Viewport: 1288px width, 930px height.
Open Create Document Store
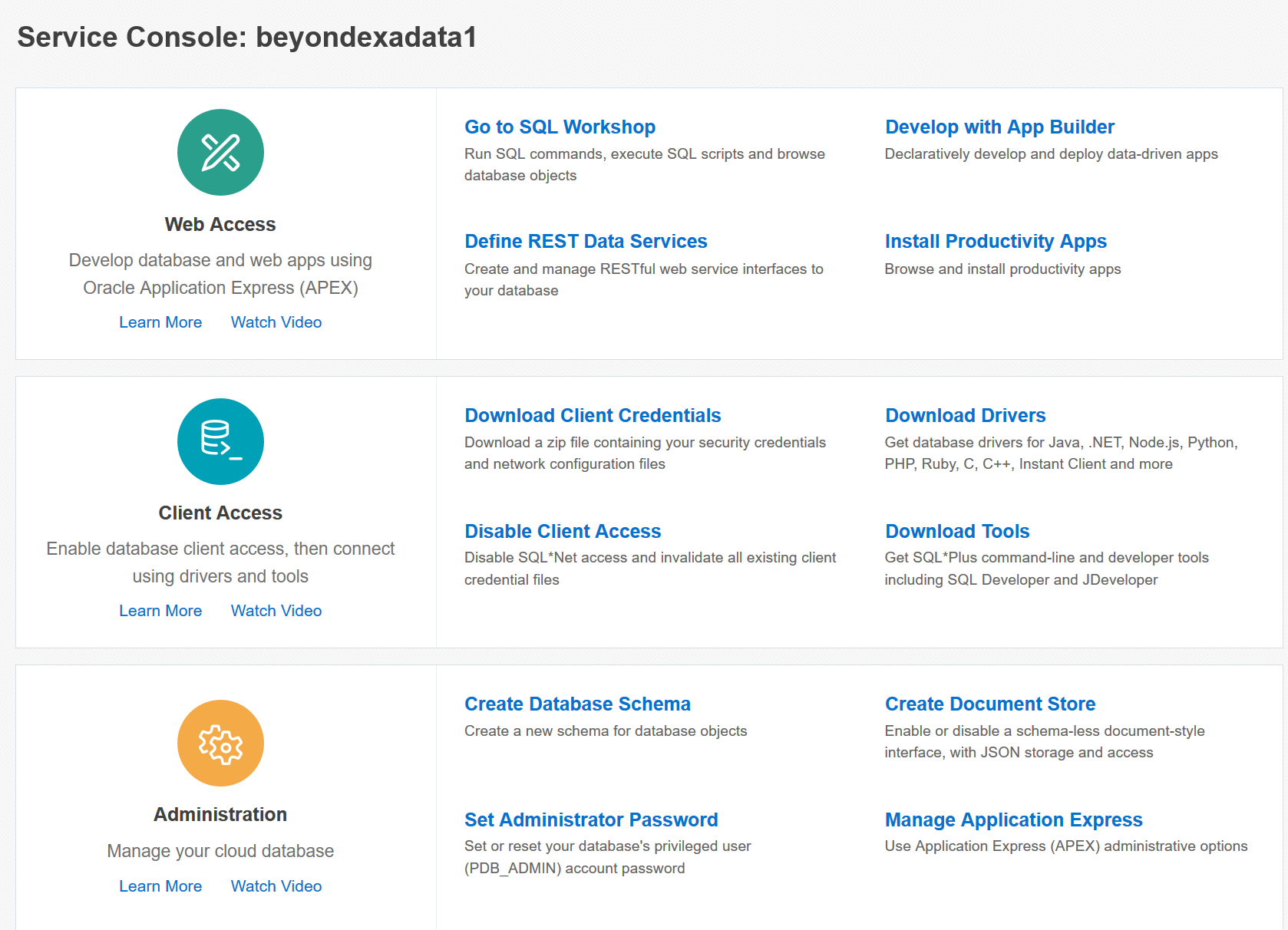click(990, 704)
